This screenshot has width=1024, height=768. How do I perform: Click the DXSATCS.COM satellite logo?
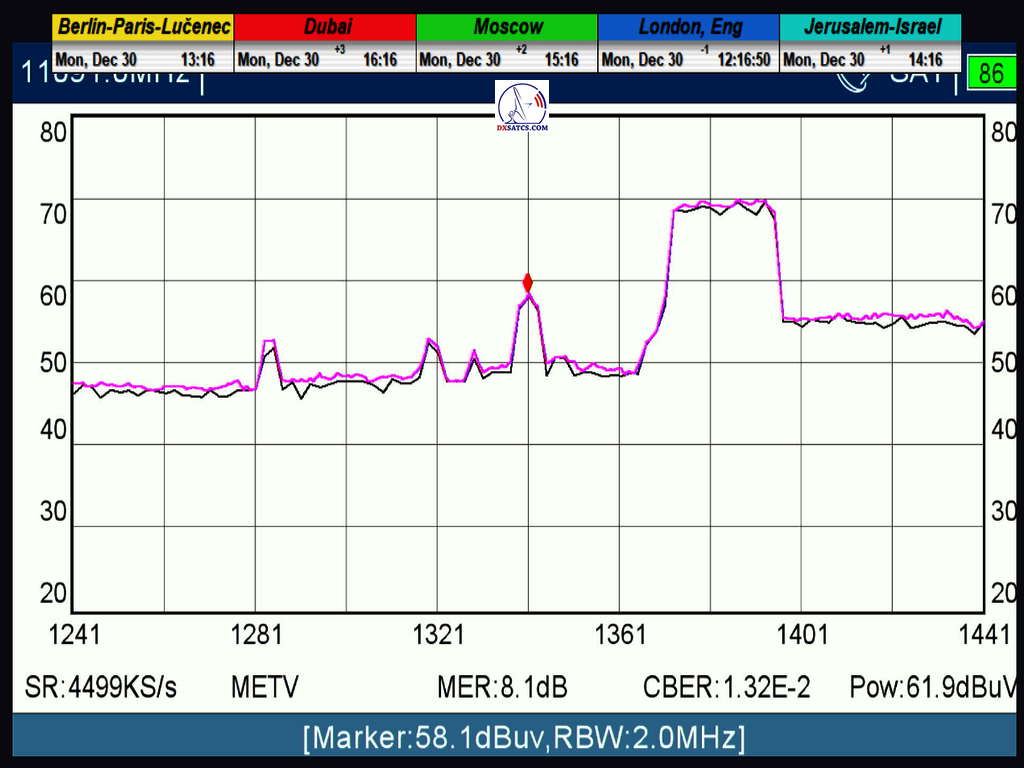point(522,107)
